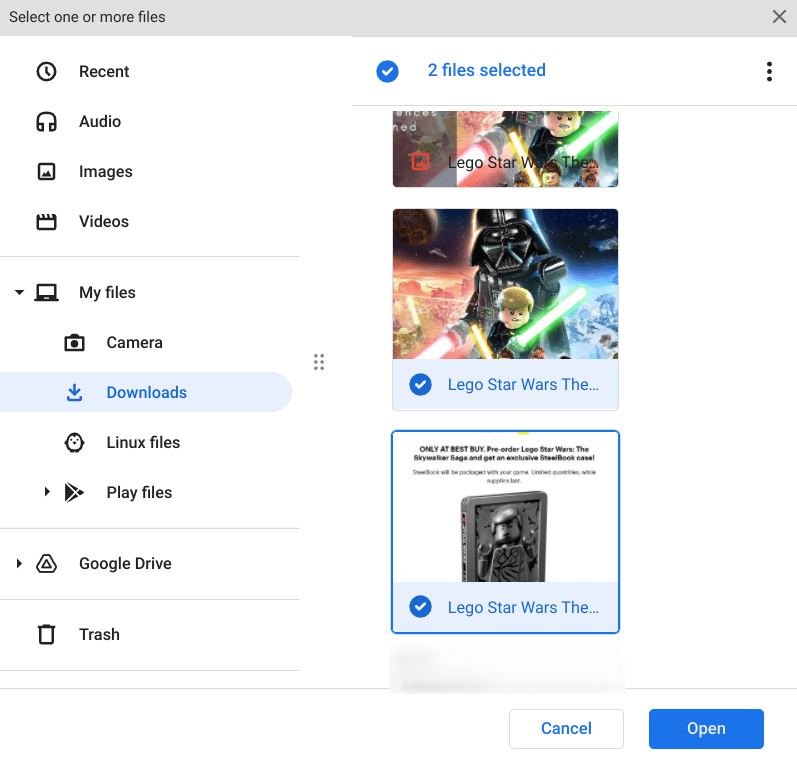797x765 pixels.
Task: Open the three-dot more options menu
Action: tap(769, 72)
